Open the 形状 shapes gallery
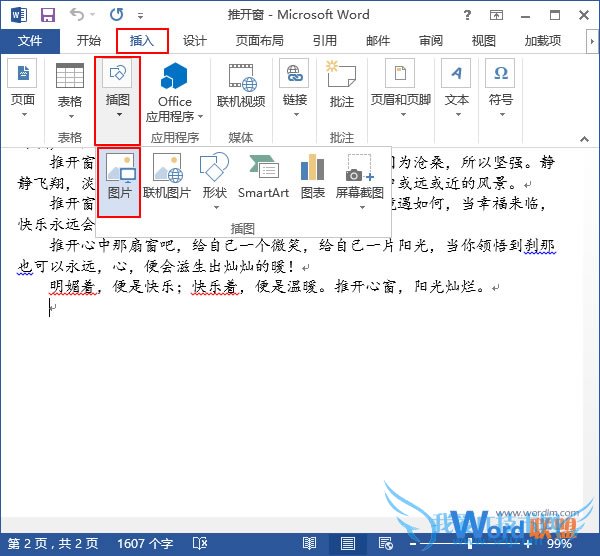This screenshot has height=556, width=600. point(215,181)
